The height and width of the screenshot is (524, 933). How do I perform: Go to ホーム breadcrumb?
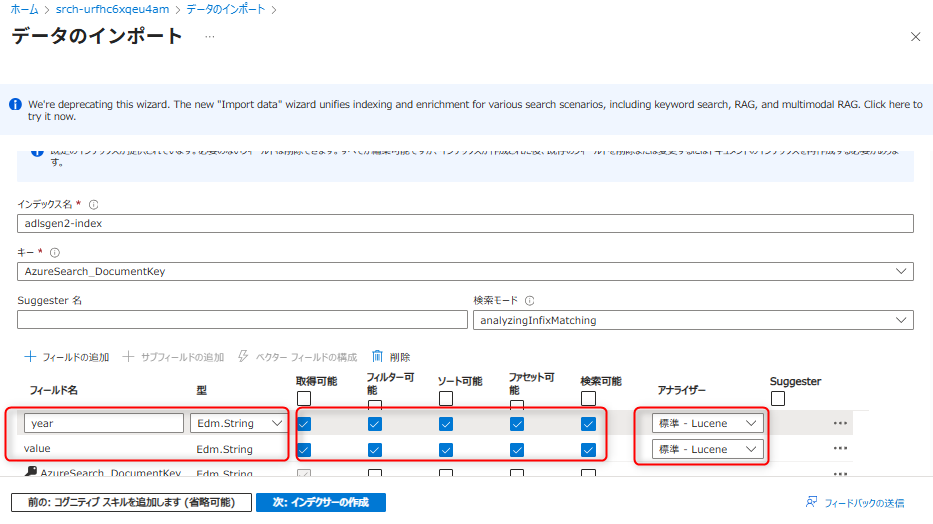tap(24, 10)
